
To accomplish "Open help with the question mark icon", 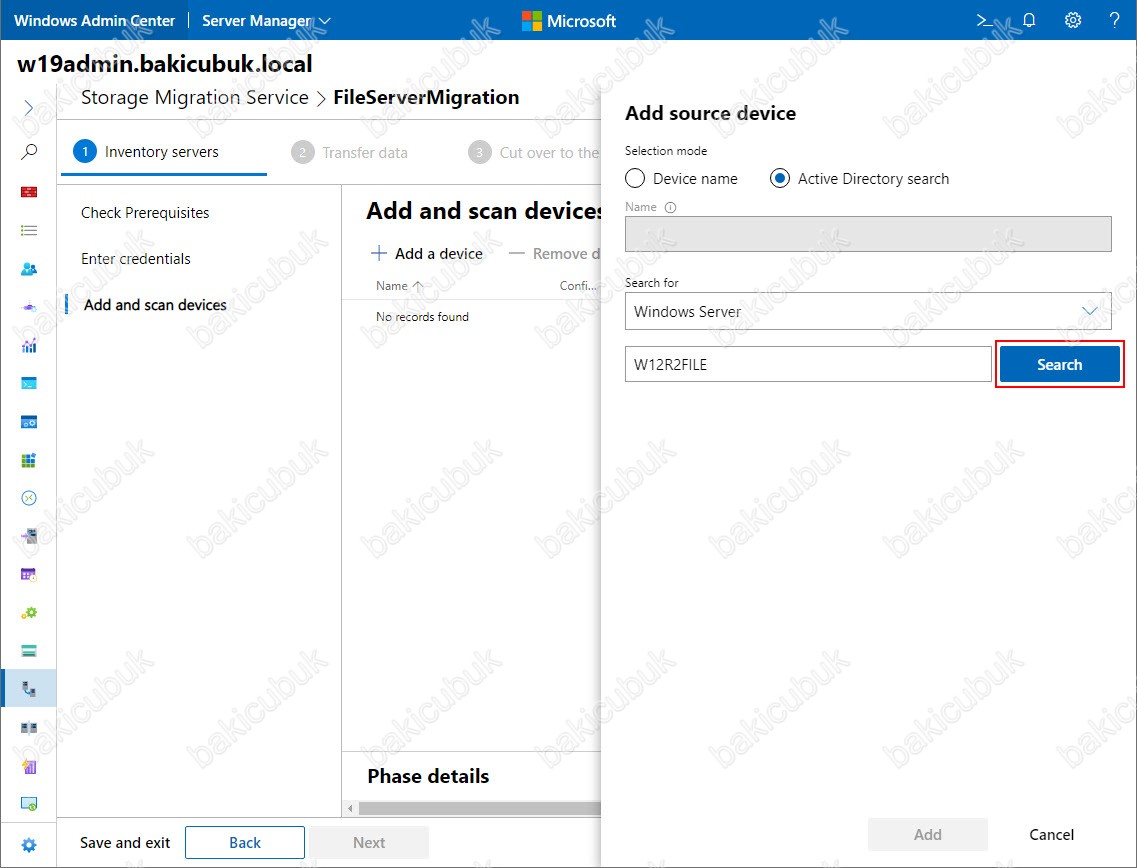I will click(1115, 20).
